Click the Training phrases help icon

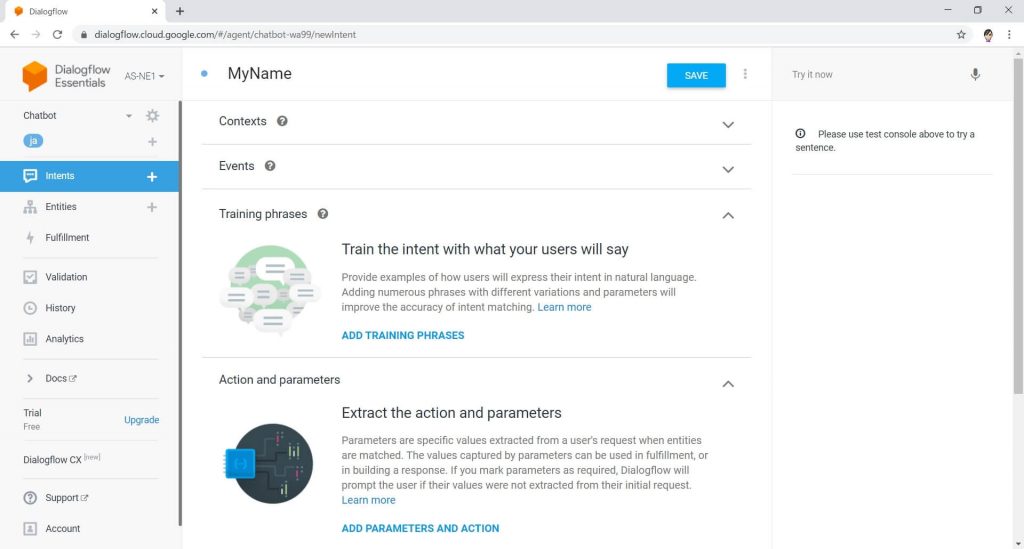pyautogui.click(x=323, y=213)
